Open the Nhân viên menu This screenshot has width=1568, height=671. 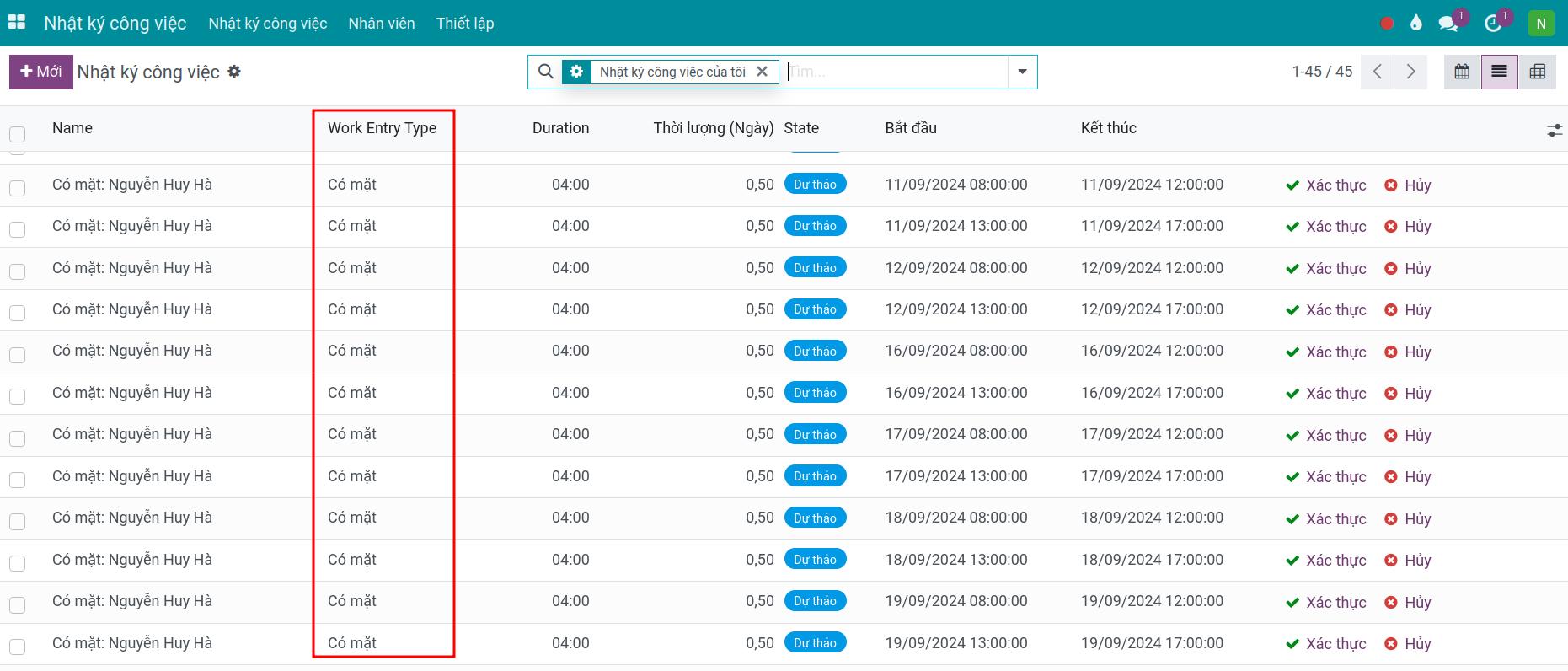(382, 24)
